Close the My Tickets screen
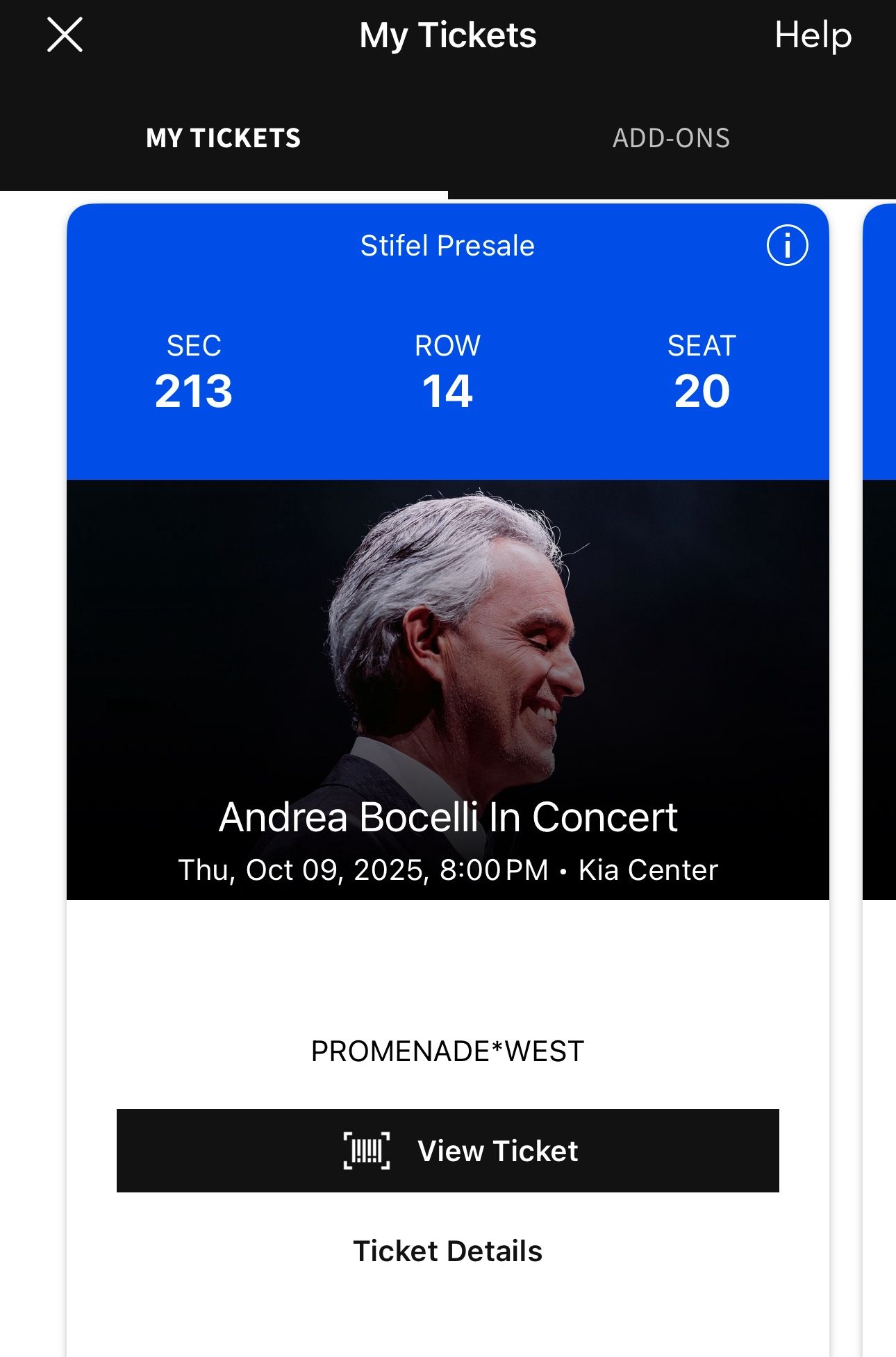The height and width of the screenshot is (1357, 896). point(65,35)
